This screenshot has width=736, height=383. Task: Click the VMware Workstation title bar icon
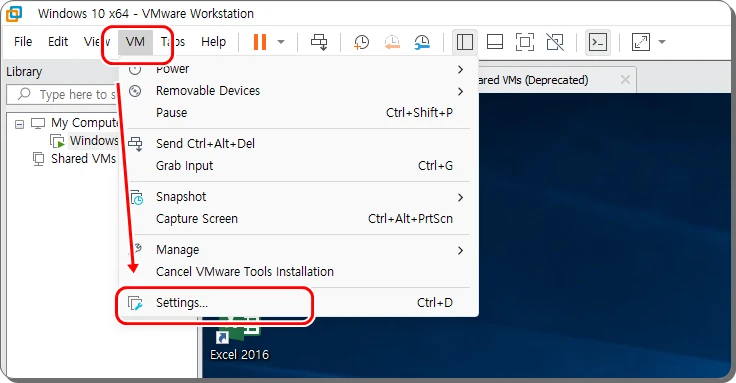(14, 14)
